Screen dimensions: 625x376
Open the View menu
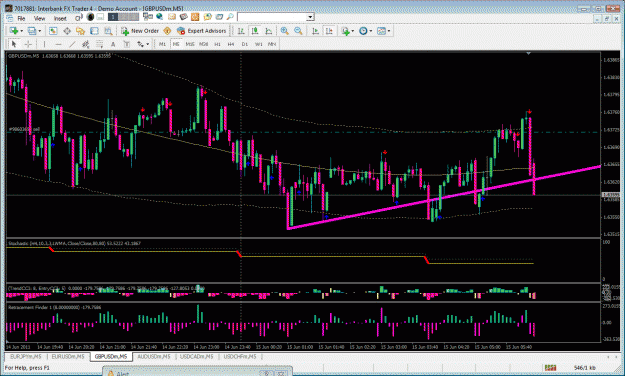[39, 18]
